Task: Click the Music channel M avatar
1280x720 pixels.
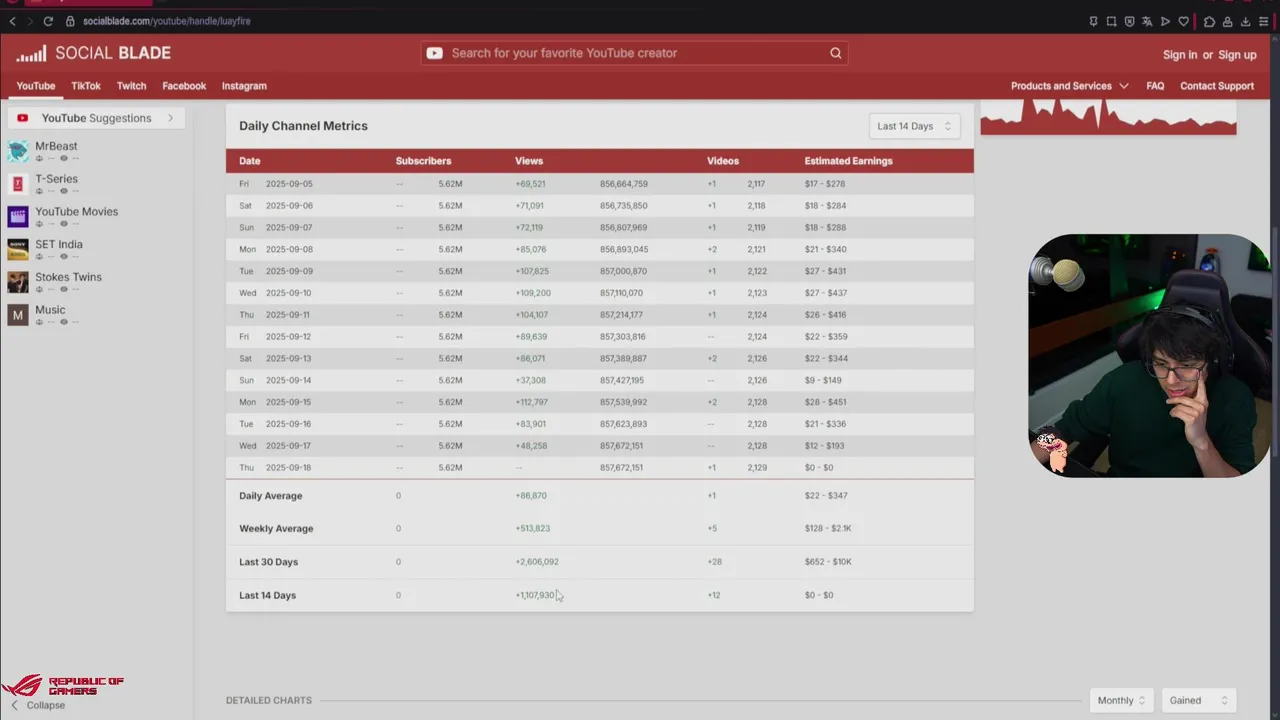Action: [x=18, y=315]
